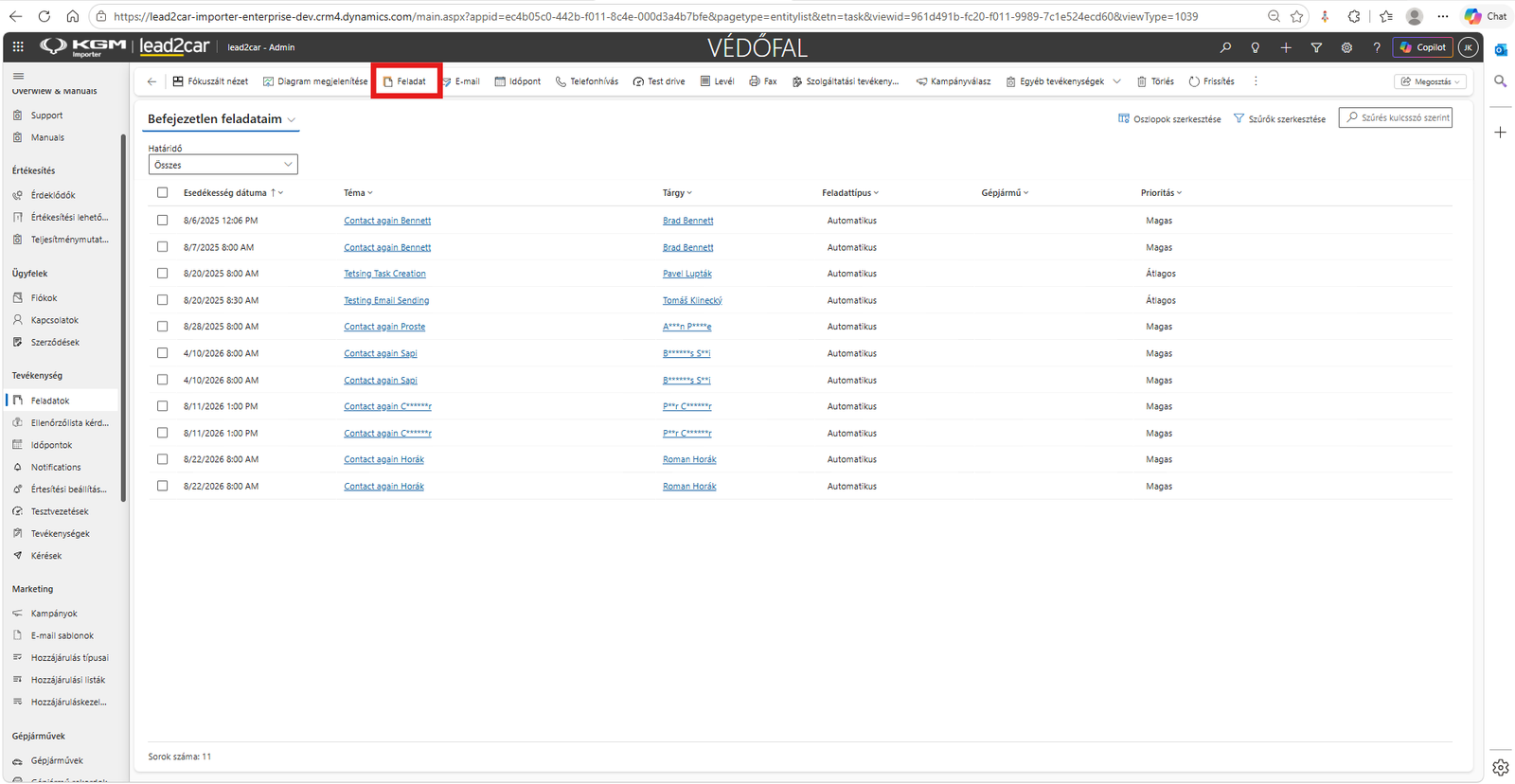Collapse the site map hamburger menu
The height and width of the screenshot is (784, 1515).
18,76
